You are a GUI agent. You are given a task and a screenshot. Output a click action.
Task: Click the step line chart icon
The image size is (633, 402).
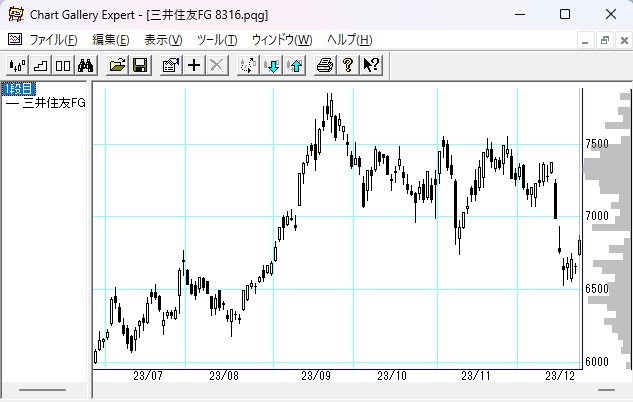(x=40, y=65)
